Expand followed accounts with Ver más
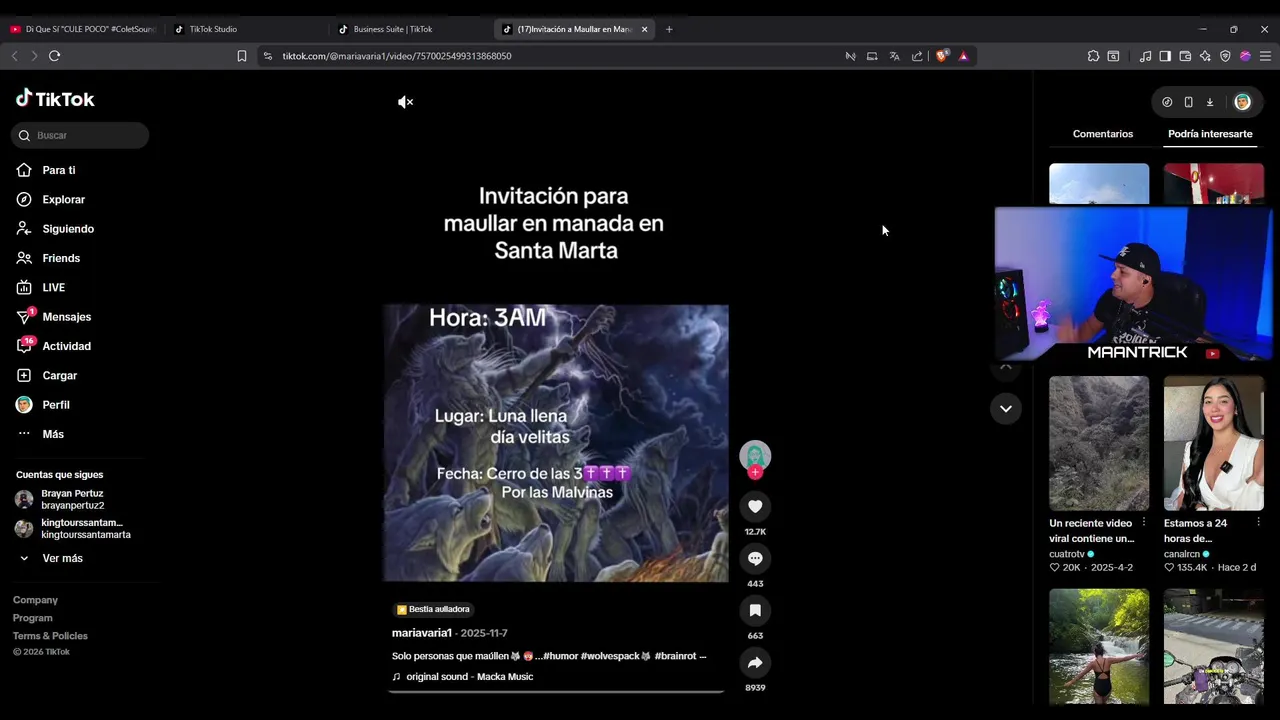The image size is (1280, 720). pyautogui.click(x=62, y=558)
